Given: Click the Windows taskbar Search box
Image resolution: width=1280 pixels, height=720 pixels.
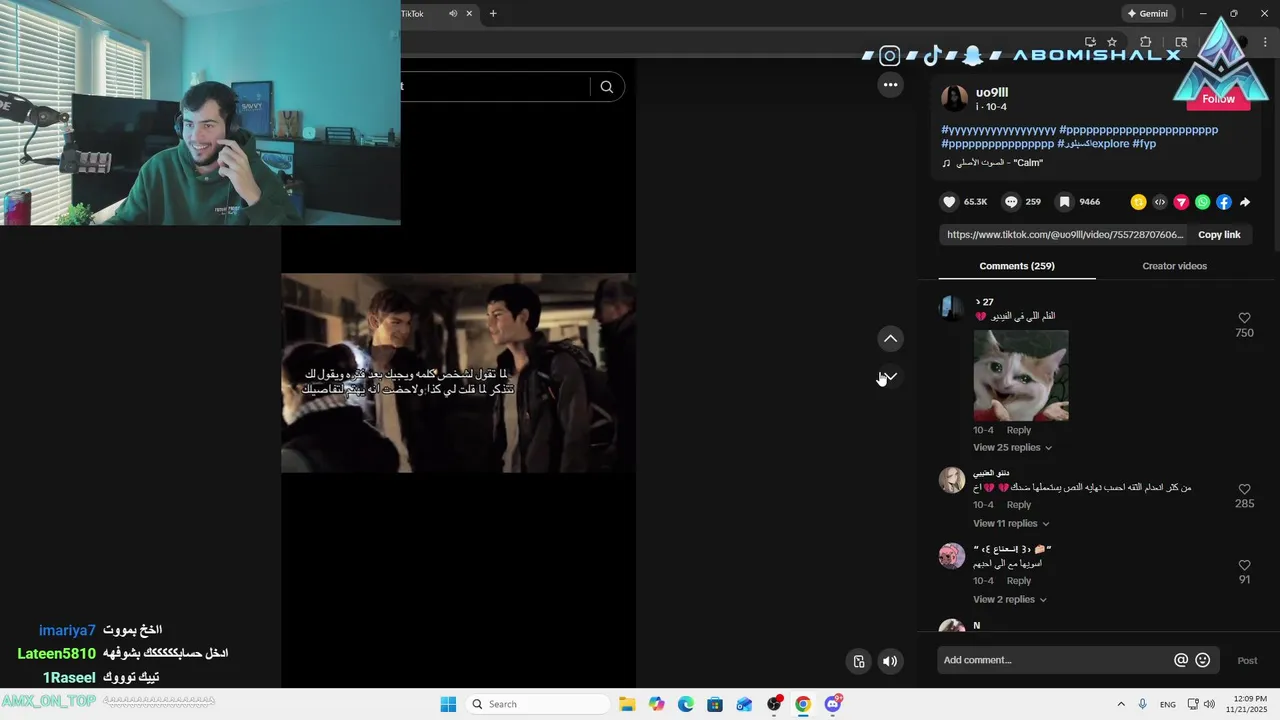Looking at the screenshot, I should 538,704.
